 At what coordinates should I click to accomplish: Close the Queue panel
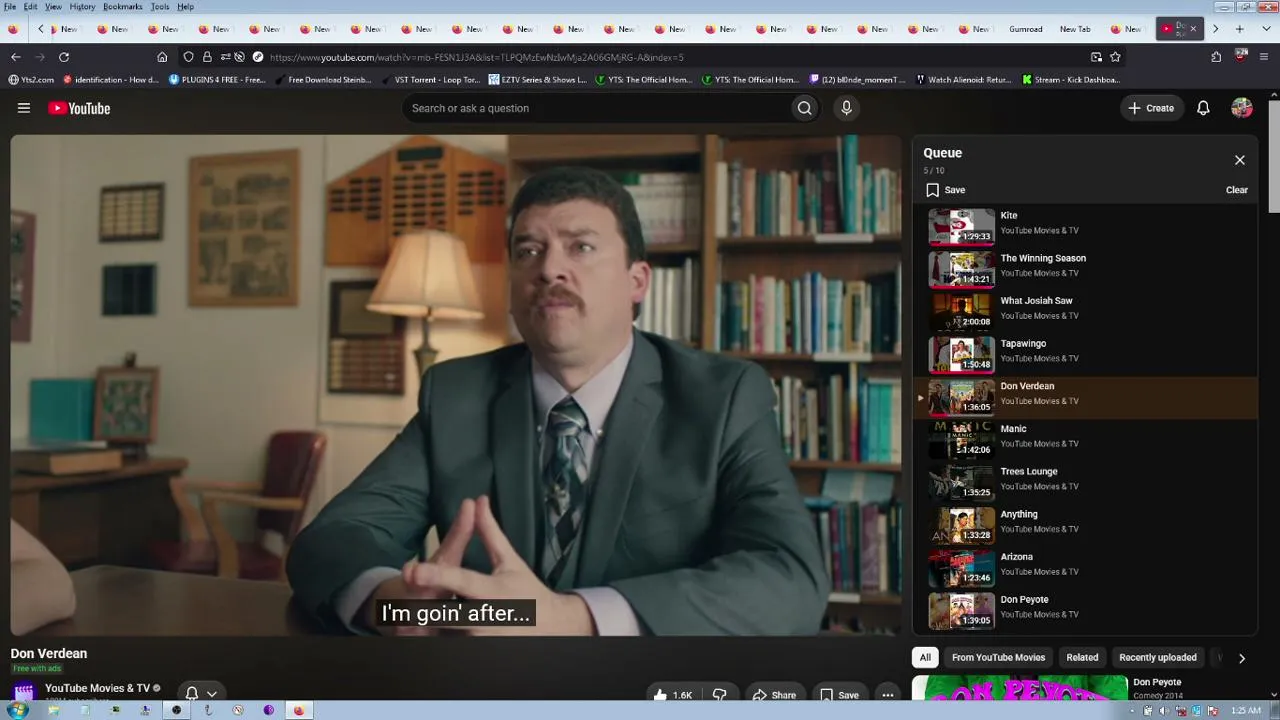tap(1240, 160)
